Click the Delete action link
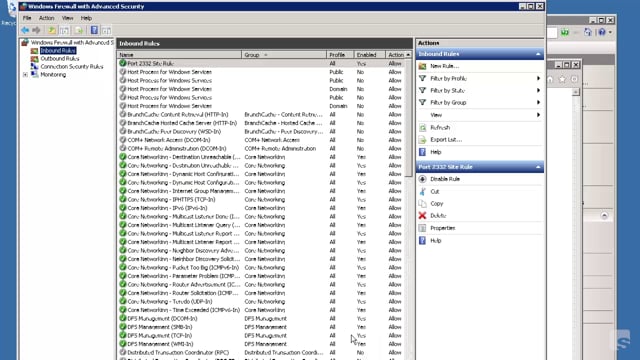 point(438,216)
